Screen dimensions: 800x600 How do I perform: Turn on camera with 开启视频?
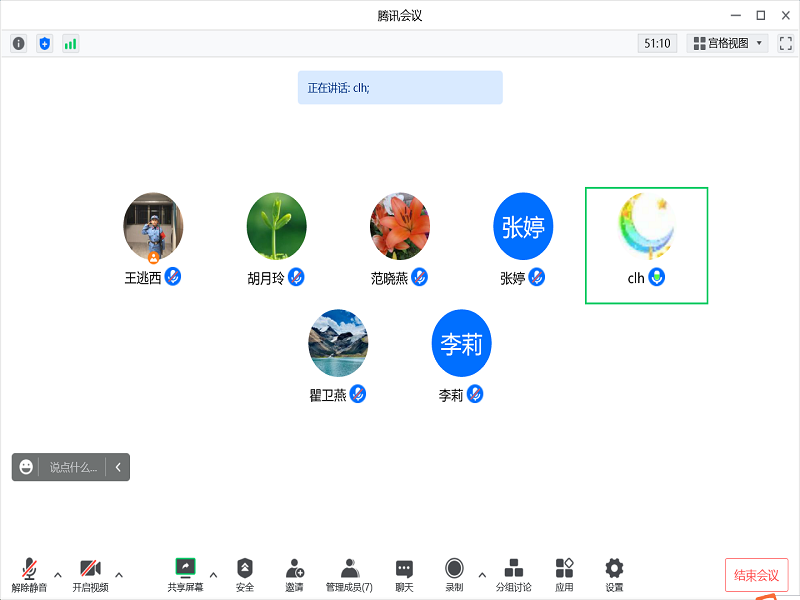pos(90,575)
